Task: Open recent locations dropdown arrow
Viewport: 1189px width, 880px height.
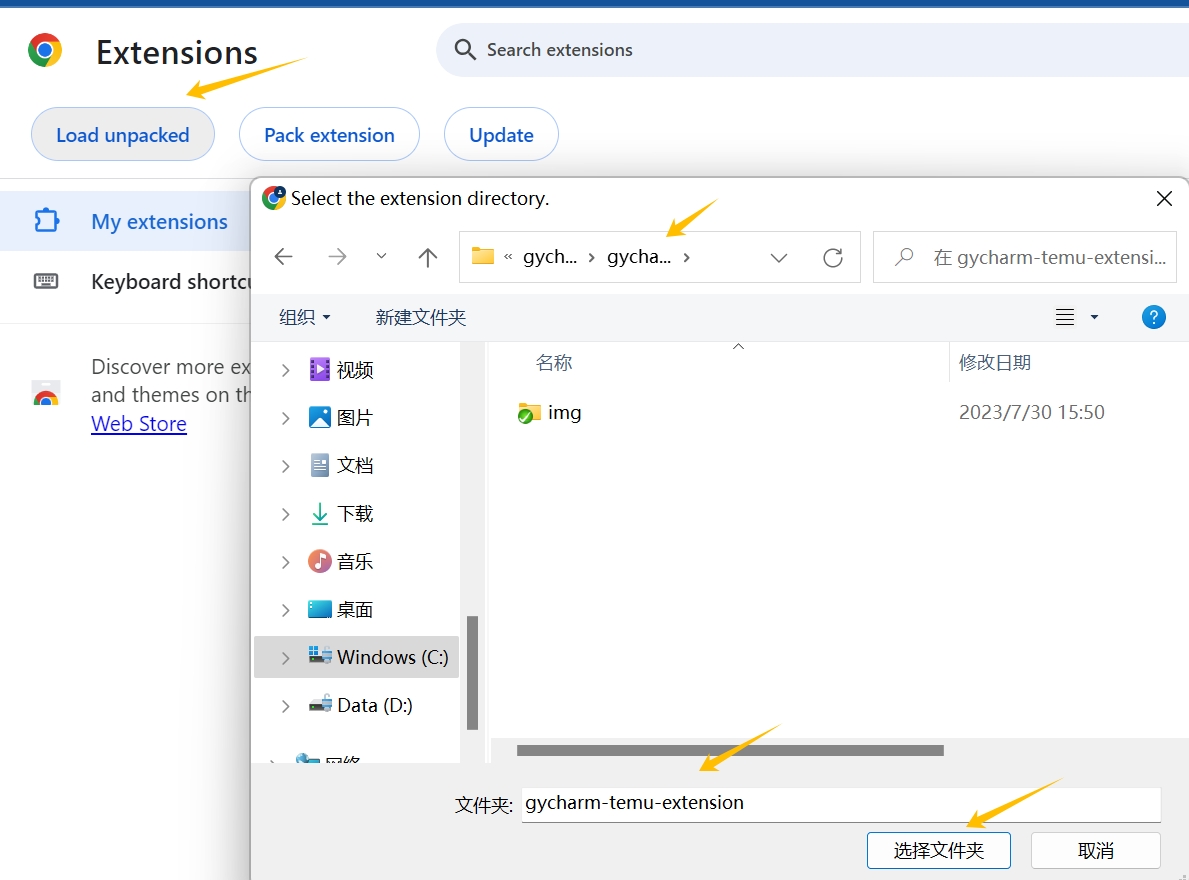Action: (381, 256)
